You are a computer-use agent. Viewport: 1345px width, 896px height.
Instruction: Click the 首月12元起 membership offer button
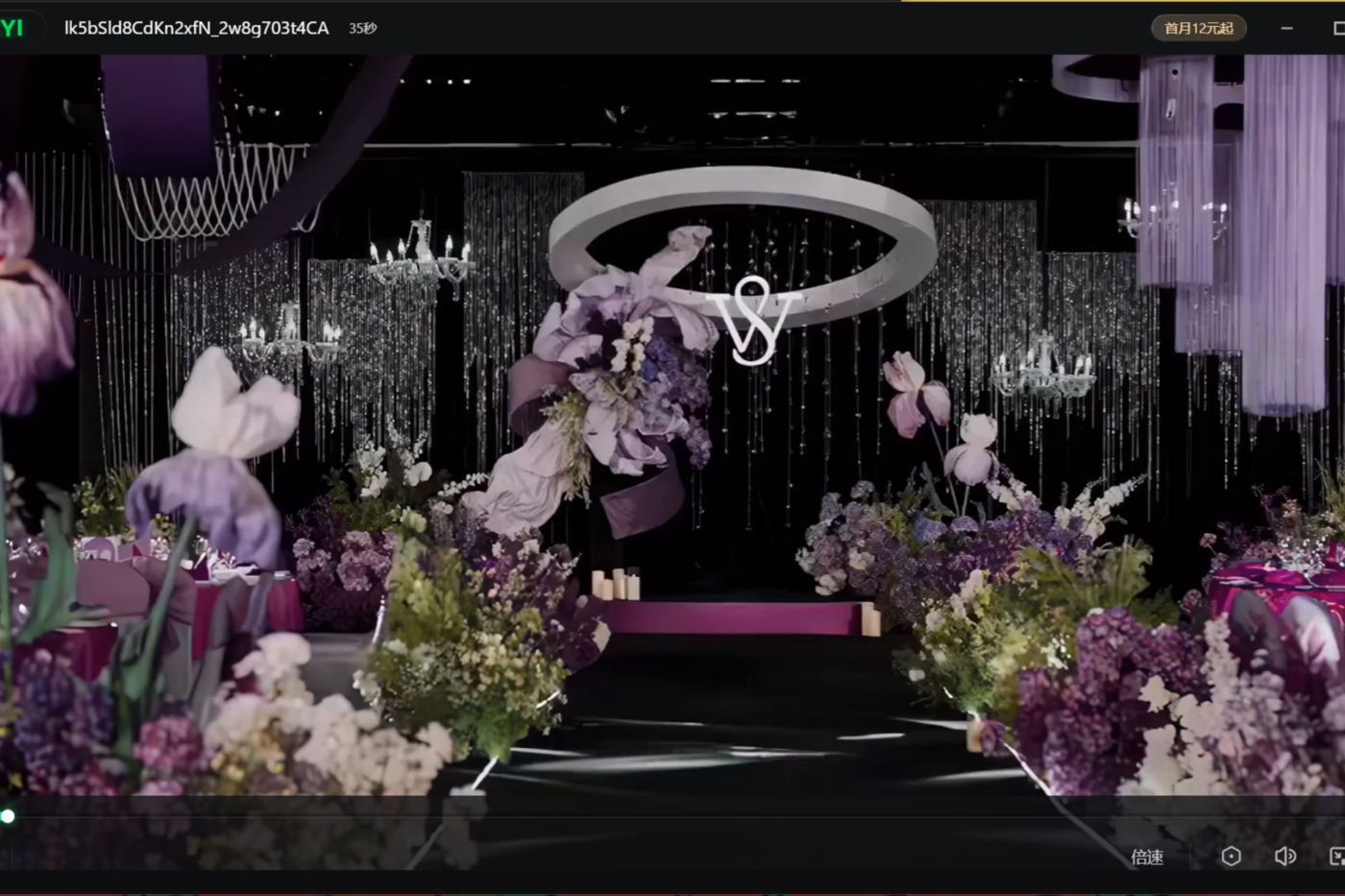tap(1199, 28)
